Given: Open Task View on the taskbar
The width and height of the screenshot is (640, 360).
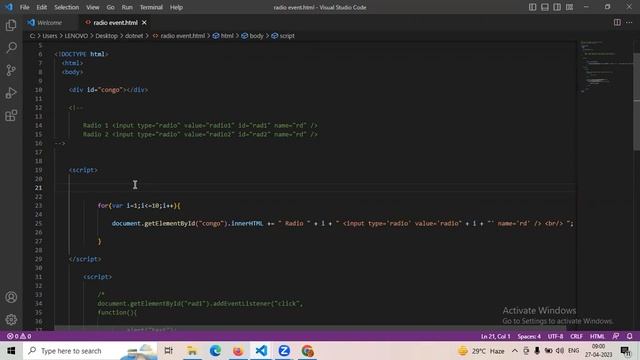Looking at the screenshot, I should point(168,351).
